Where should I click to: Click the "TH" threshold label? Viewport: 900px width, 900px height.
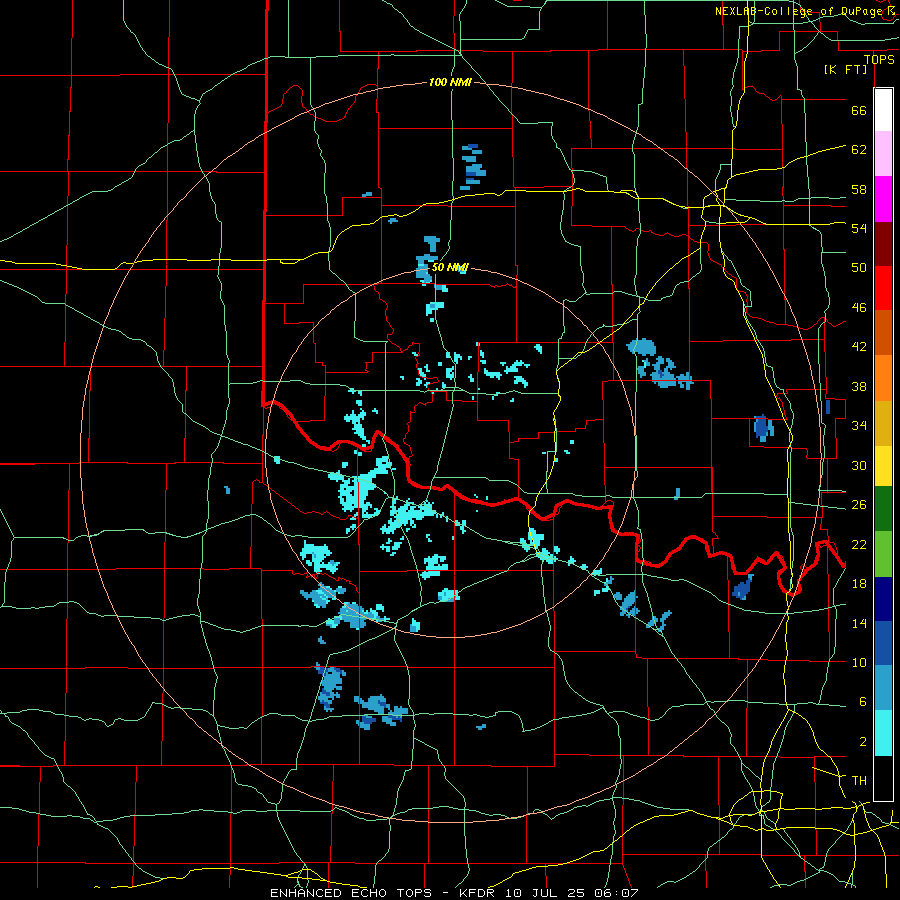coord(859,781)
